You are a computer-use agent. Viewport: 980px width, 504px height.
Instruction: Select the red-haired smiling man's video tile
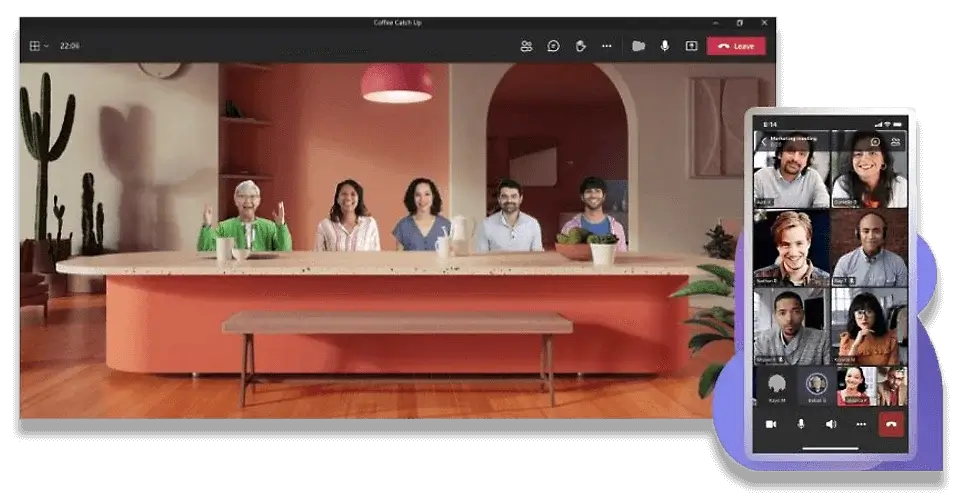click(791, 248)
